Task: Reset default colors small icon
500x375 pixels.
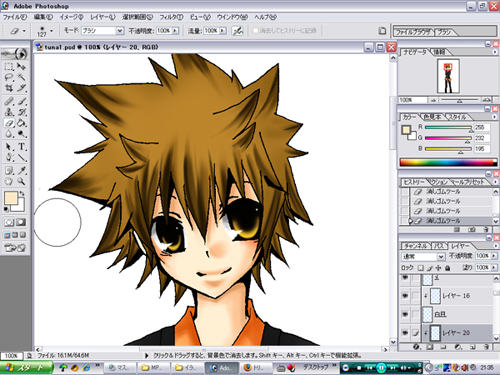Action: [6, 209]
